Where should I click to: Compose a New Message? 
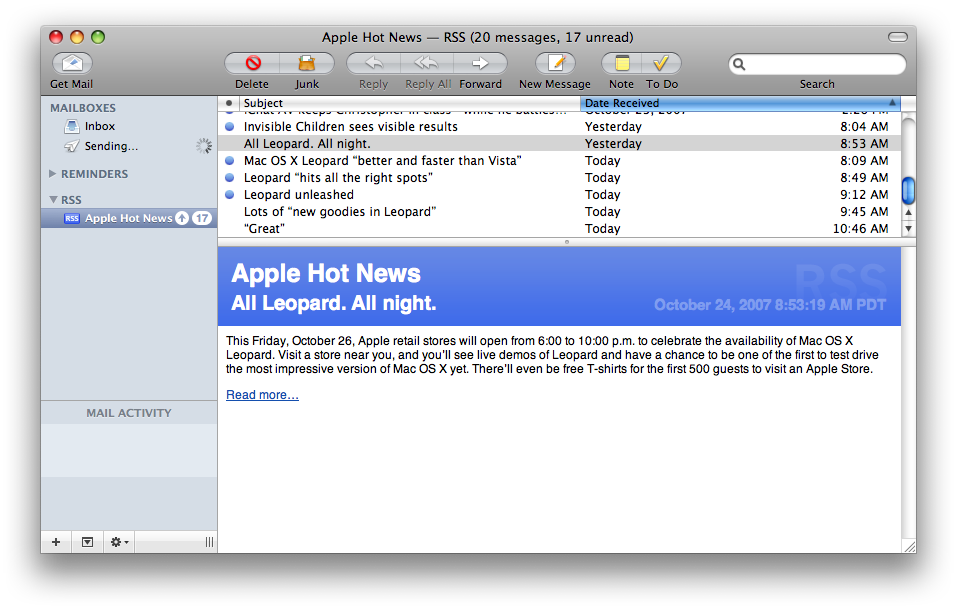[x=555, y=63]
